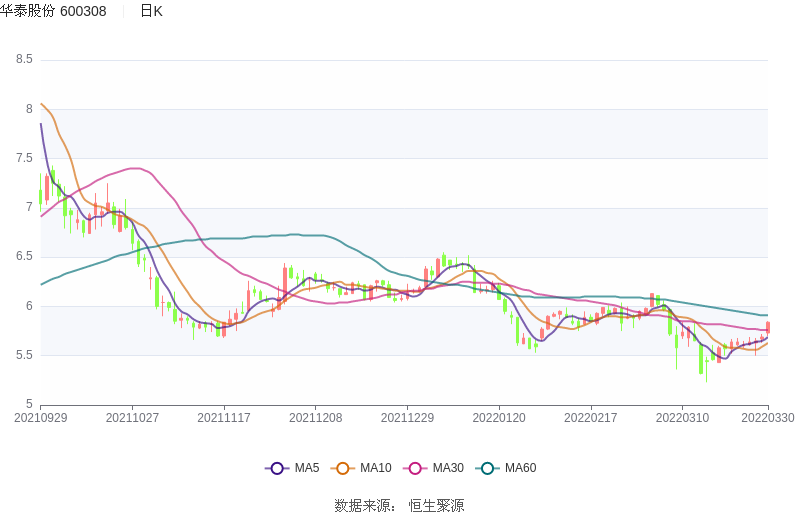The width and height of the screenshot is (800, 517).
Task: Toggle the MA30 series via its text label
Action: [448, 468]
